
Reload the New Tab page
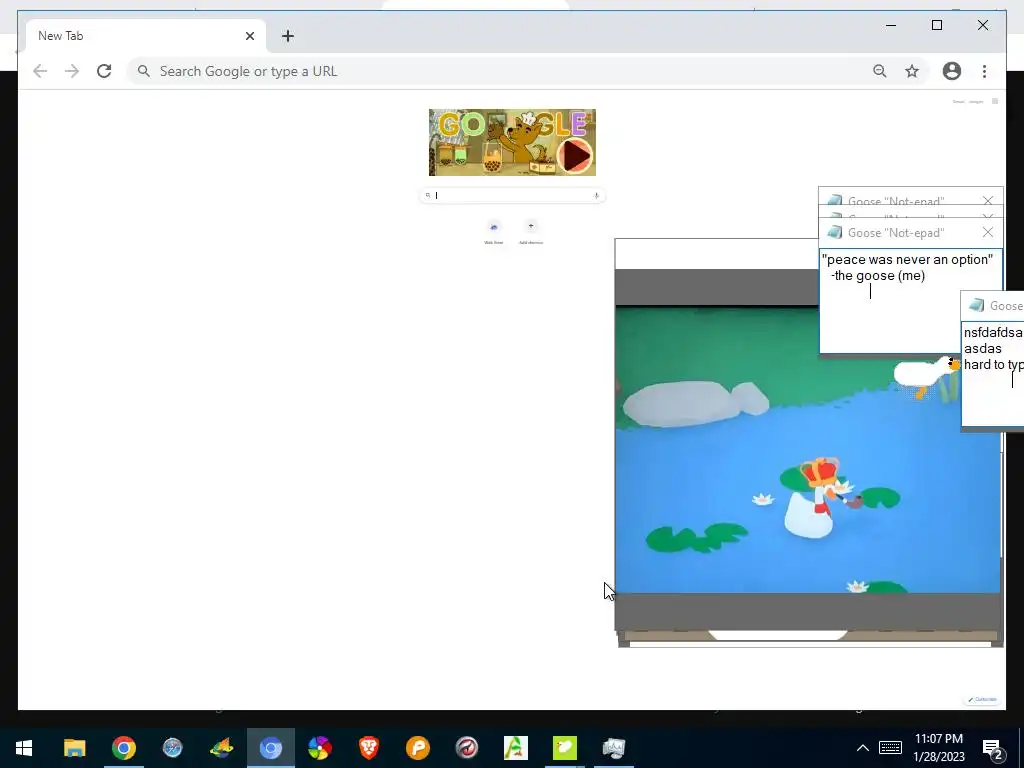pyautogui.click(x=104, y=71)
